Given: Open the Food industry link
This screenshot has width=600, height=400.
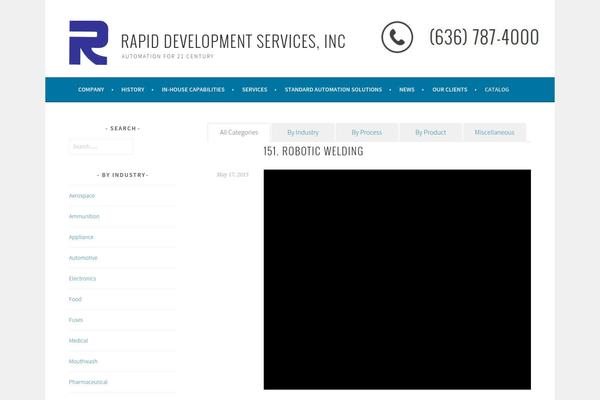Looking at the screenshot, I should tap(75, 299).
